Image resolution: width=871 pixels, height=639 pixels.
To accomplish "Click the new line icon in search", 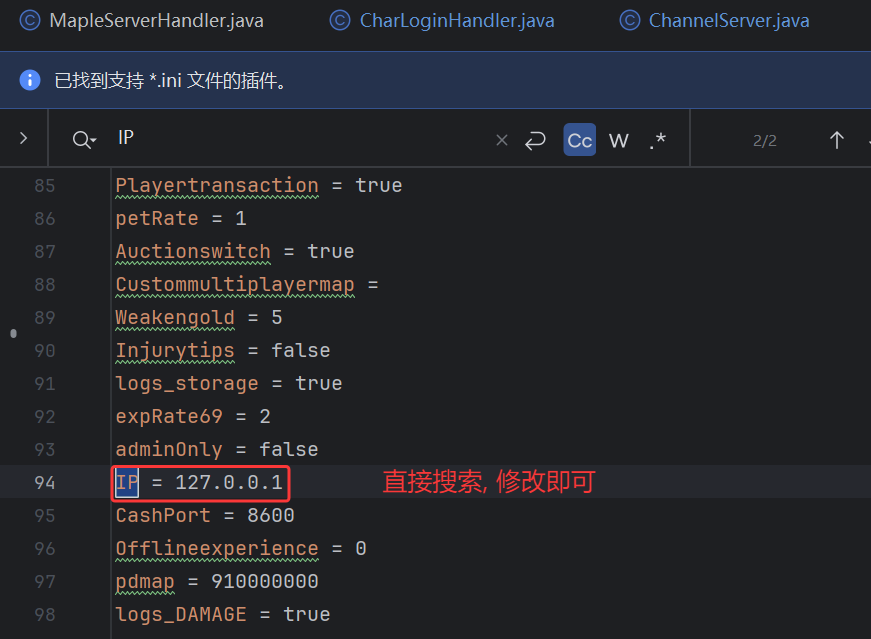I will pos(535,140).
